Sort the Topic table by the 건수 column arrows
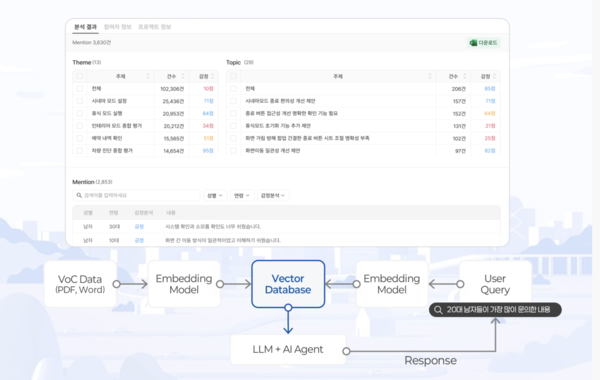 [465, 77]
